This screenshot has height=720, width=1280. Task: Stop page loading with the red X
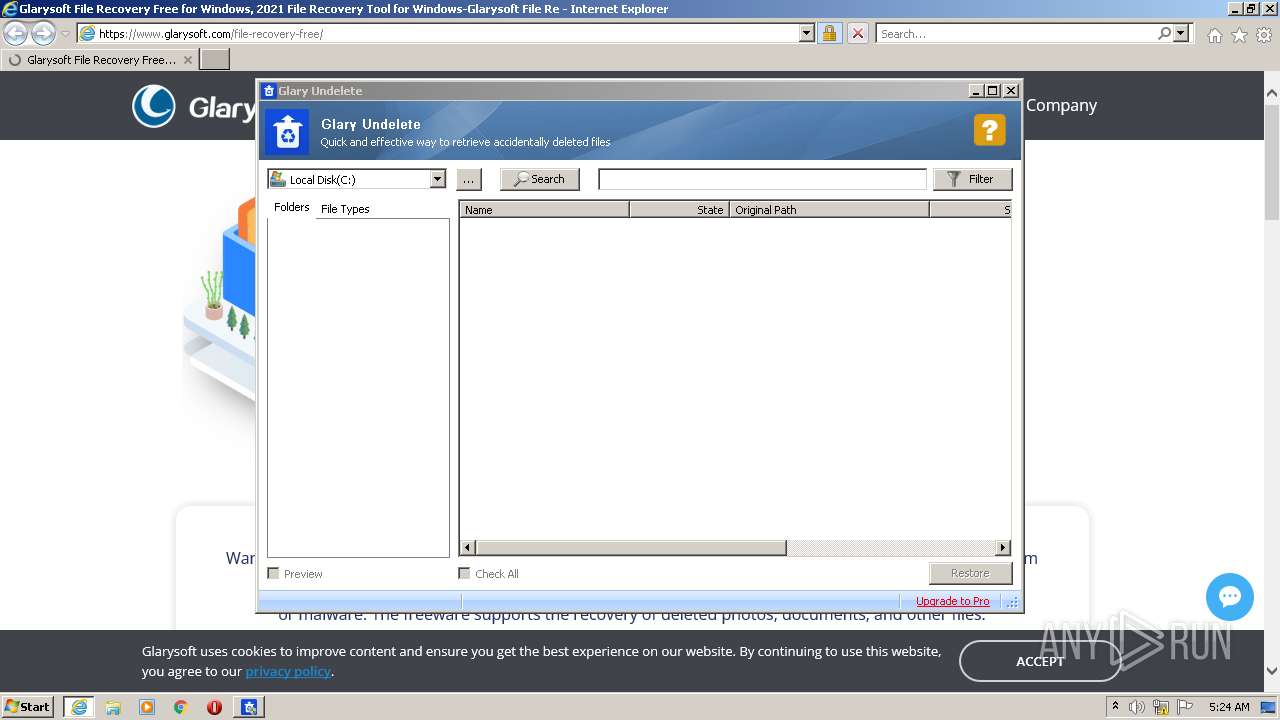858,33
